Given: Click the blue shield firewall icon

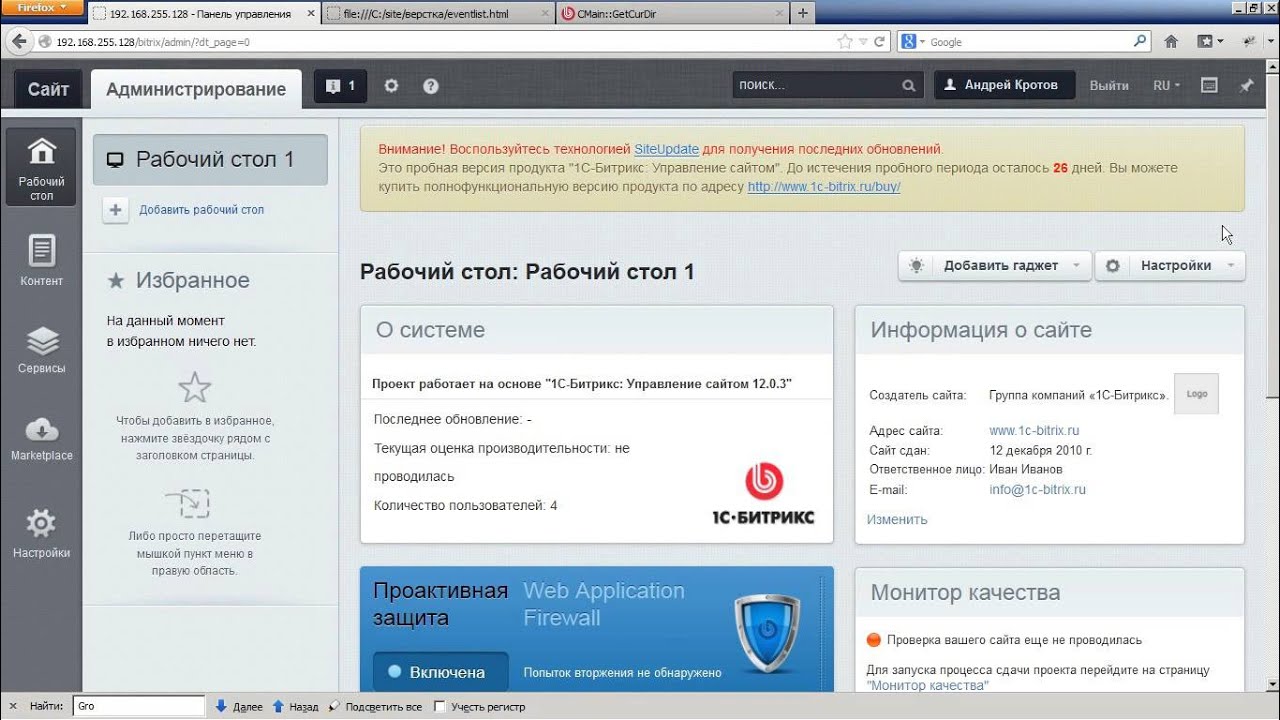Looking at the screenshot, I should pos(766,634).
